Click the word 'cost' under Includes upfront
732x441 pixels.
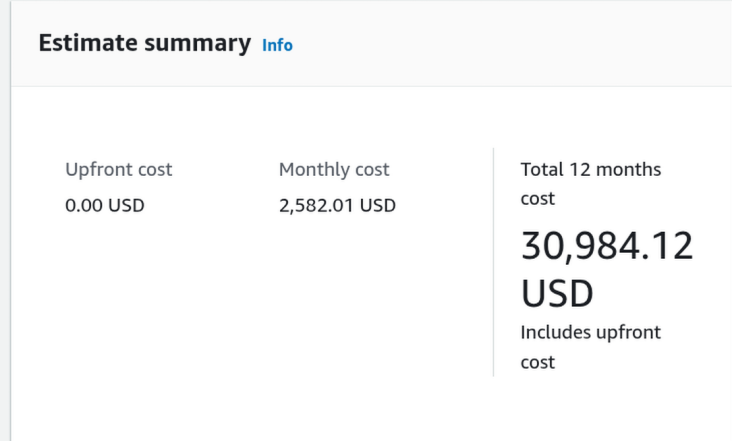coord(538,362)
